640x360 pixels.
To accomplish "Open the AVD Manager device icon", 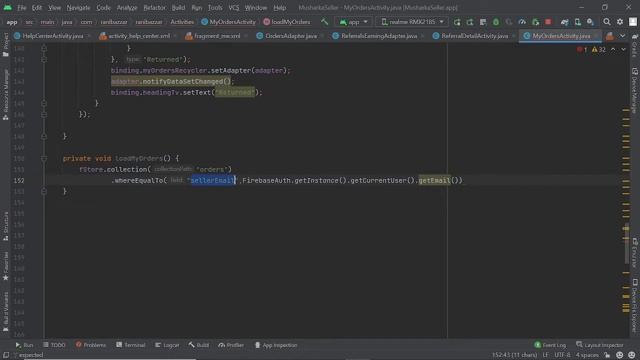I will coord(578,22).
